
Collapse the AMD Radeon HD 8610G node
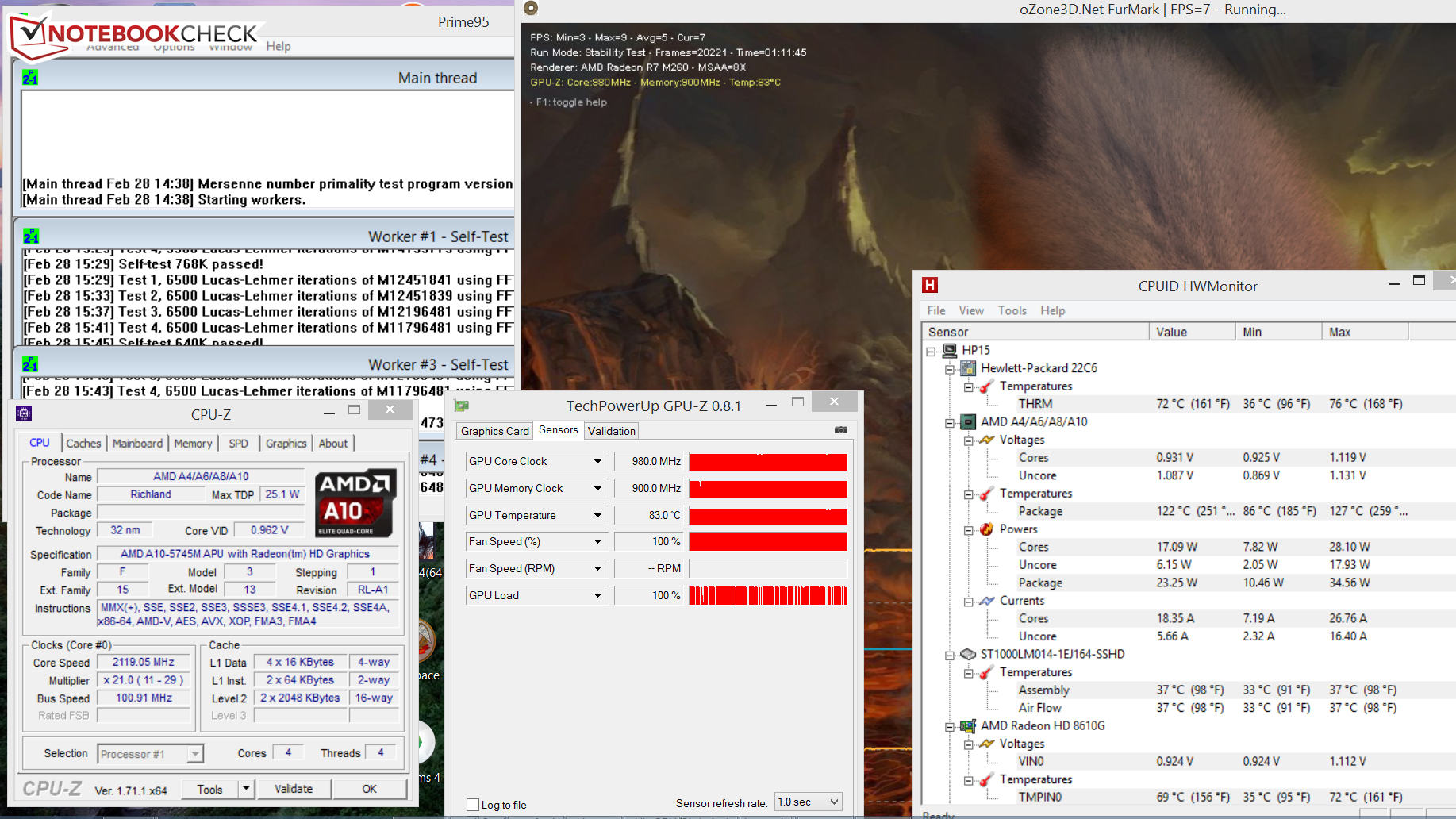pyautogui.click(x=950, y=727)
